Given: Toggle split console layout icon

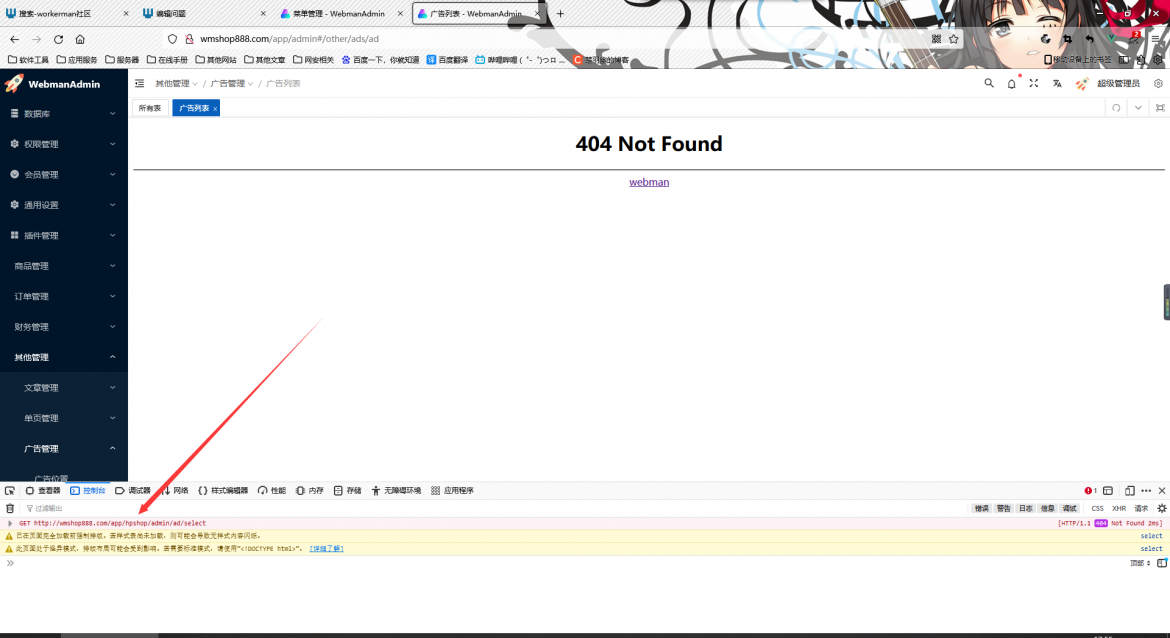Looking at the screenshot, I should (x=1108, y=491).
